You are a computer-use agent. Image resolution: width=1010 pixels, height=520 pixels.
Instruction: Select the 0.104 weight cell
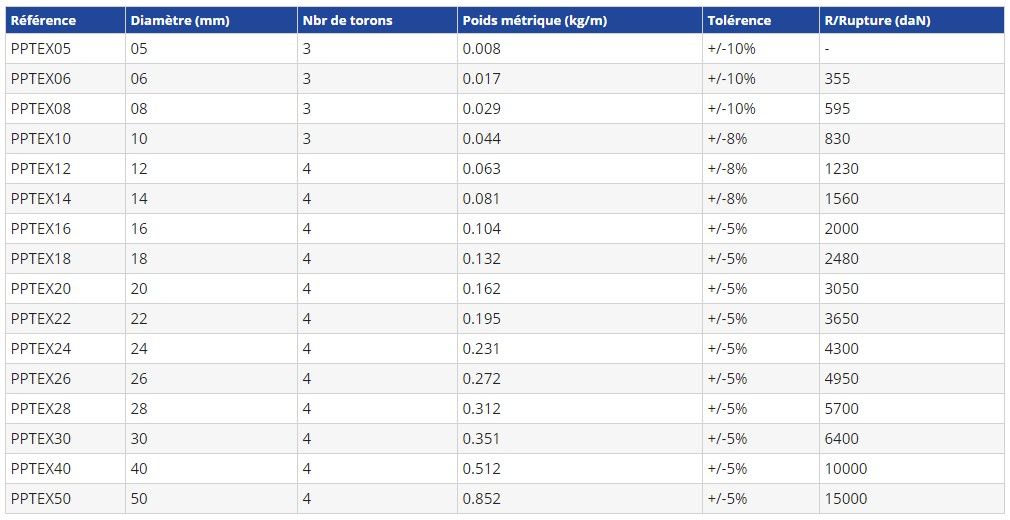point(482,228)
